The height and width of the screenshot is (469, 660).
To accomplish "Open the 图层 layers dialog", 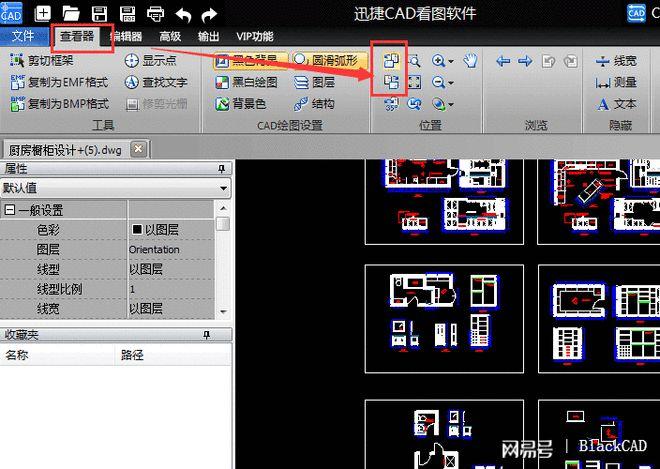I will (314, 82).
